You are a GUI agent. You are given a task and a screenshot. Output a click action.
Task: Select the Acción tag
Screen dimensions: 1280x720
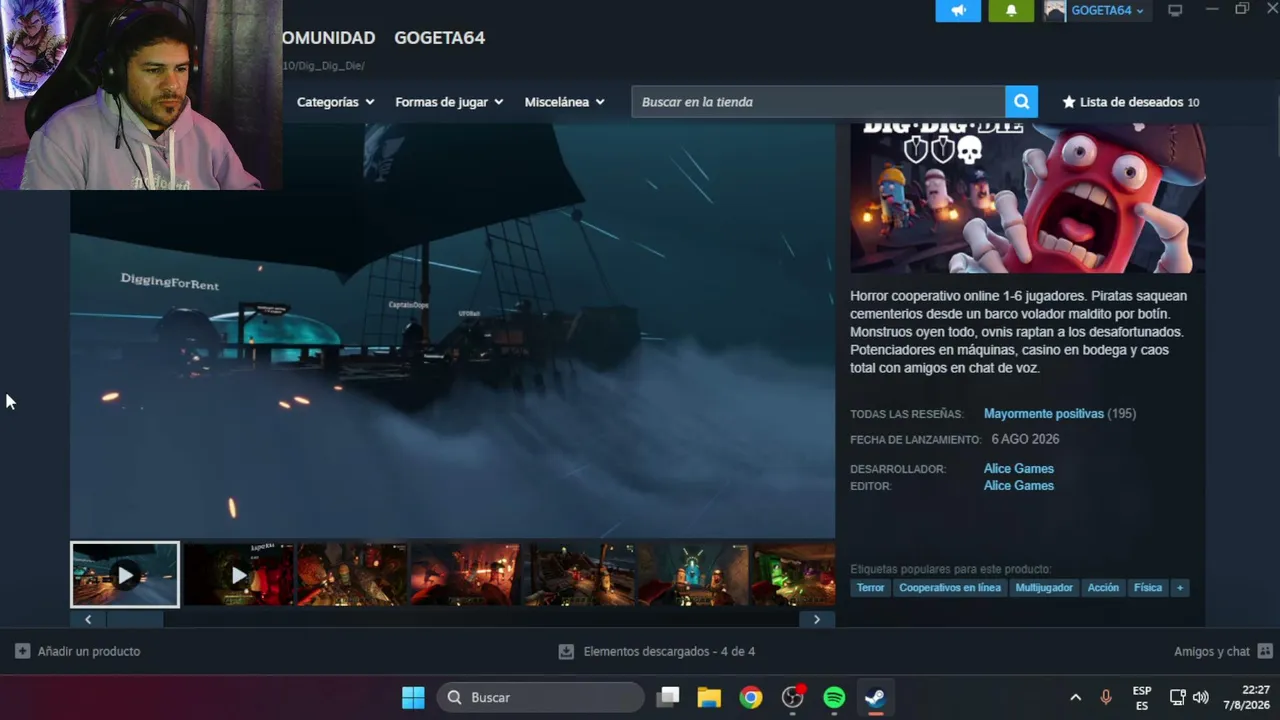tap(1103, 588)
